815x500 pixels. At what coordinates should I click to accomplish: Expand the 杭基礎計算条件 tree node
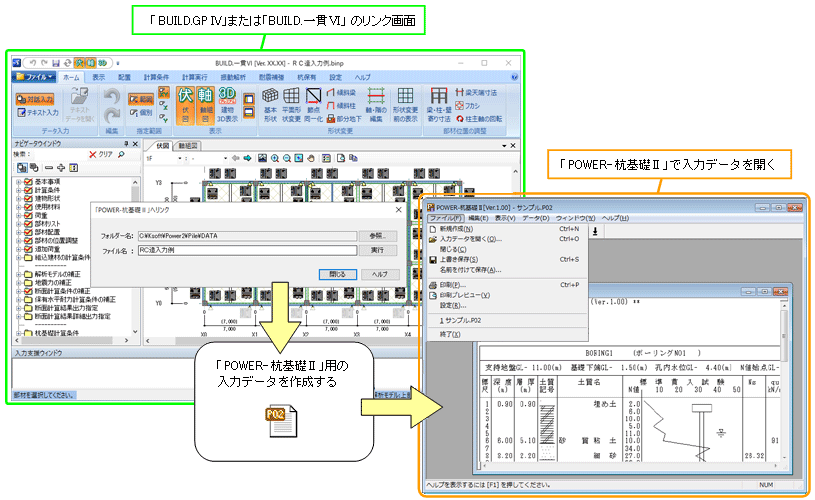19,333
